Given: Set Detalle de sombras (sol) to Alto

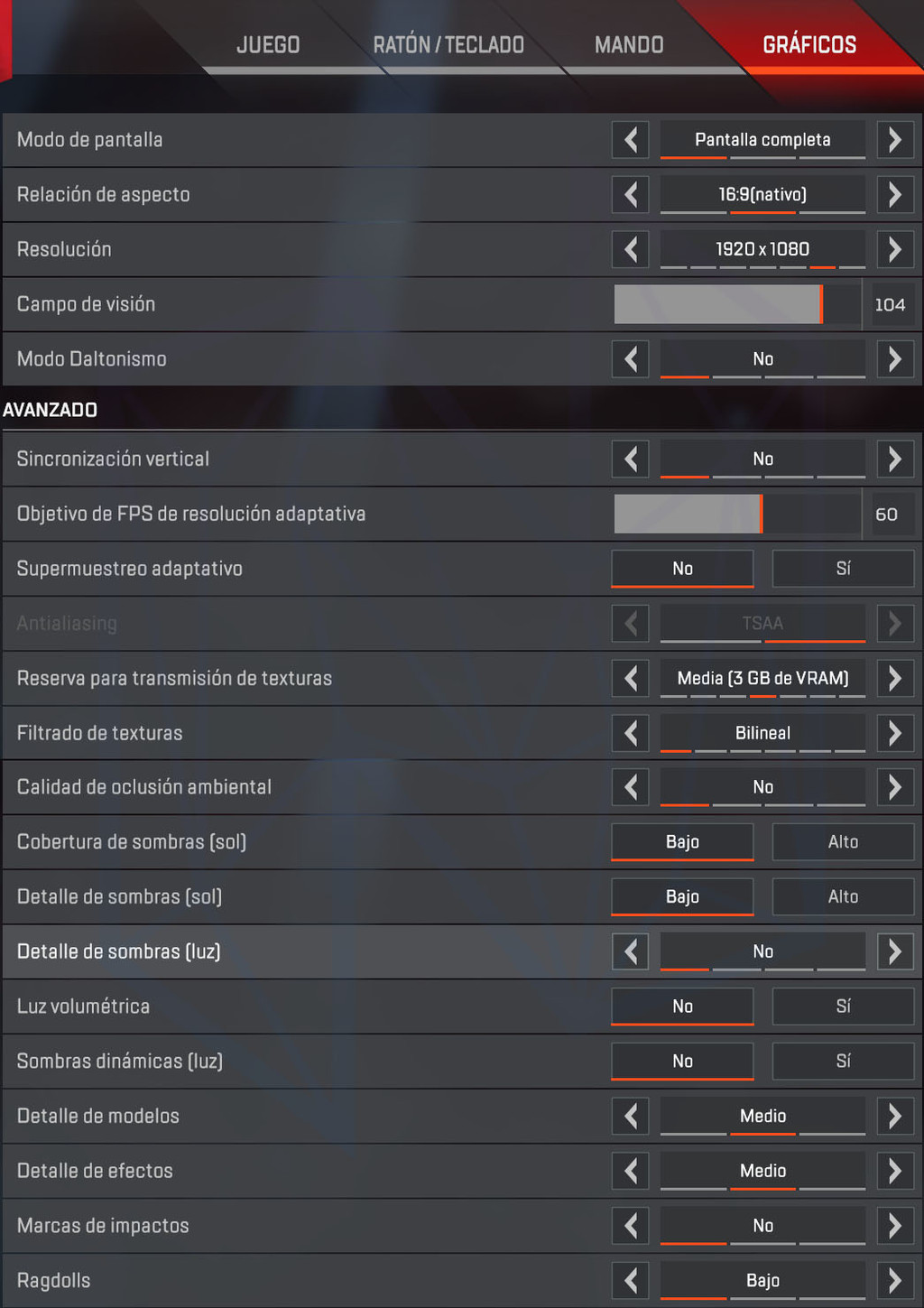Looking at the screenshot, I should tap(843, 897).
